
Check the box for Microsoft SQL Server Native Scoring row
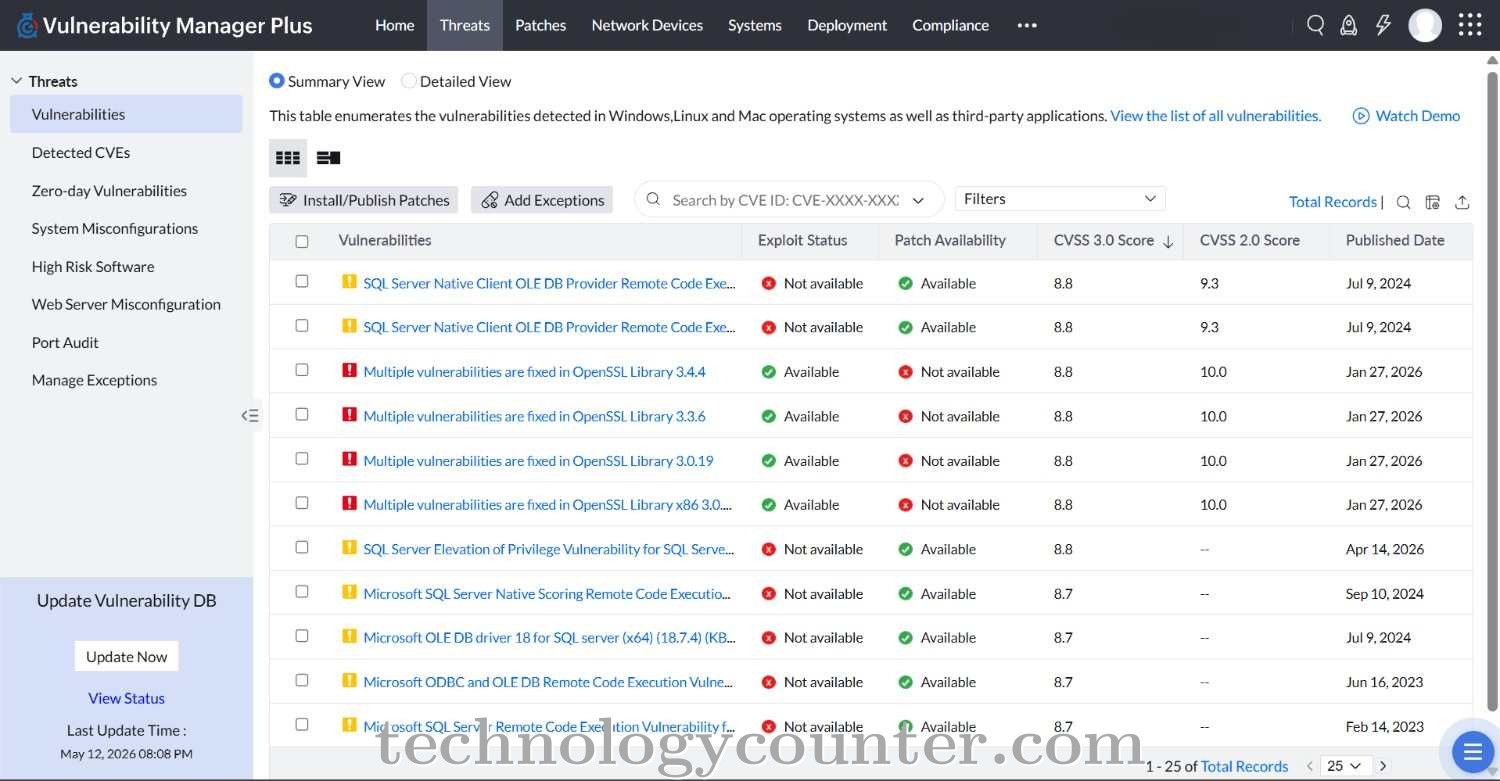tap(302, 591)
